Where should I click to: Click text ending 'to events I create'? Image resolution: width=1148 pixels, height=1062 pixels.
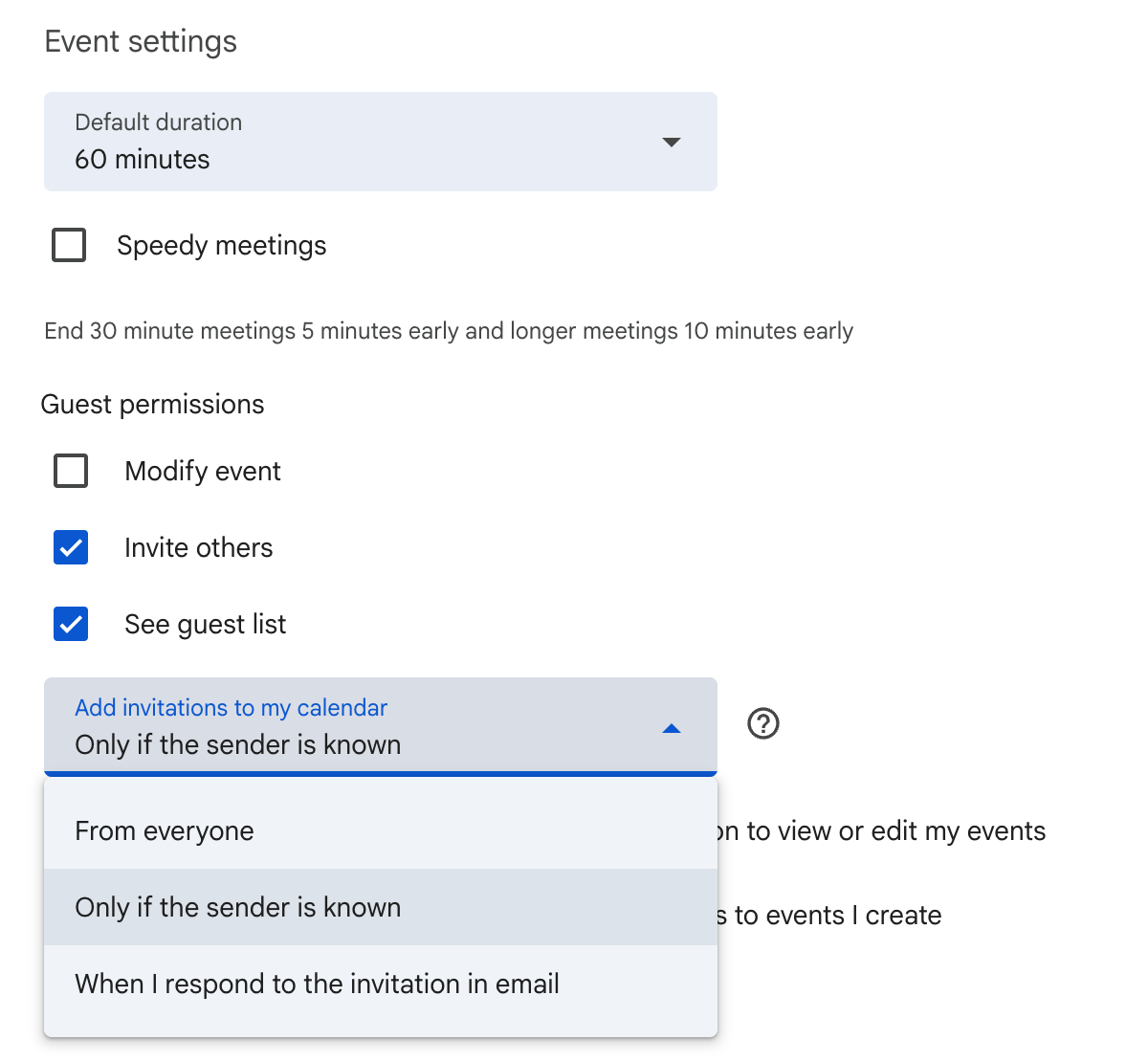click(829, 916)
